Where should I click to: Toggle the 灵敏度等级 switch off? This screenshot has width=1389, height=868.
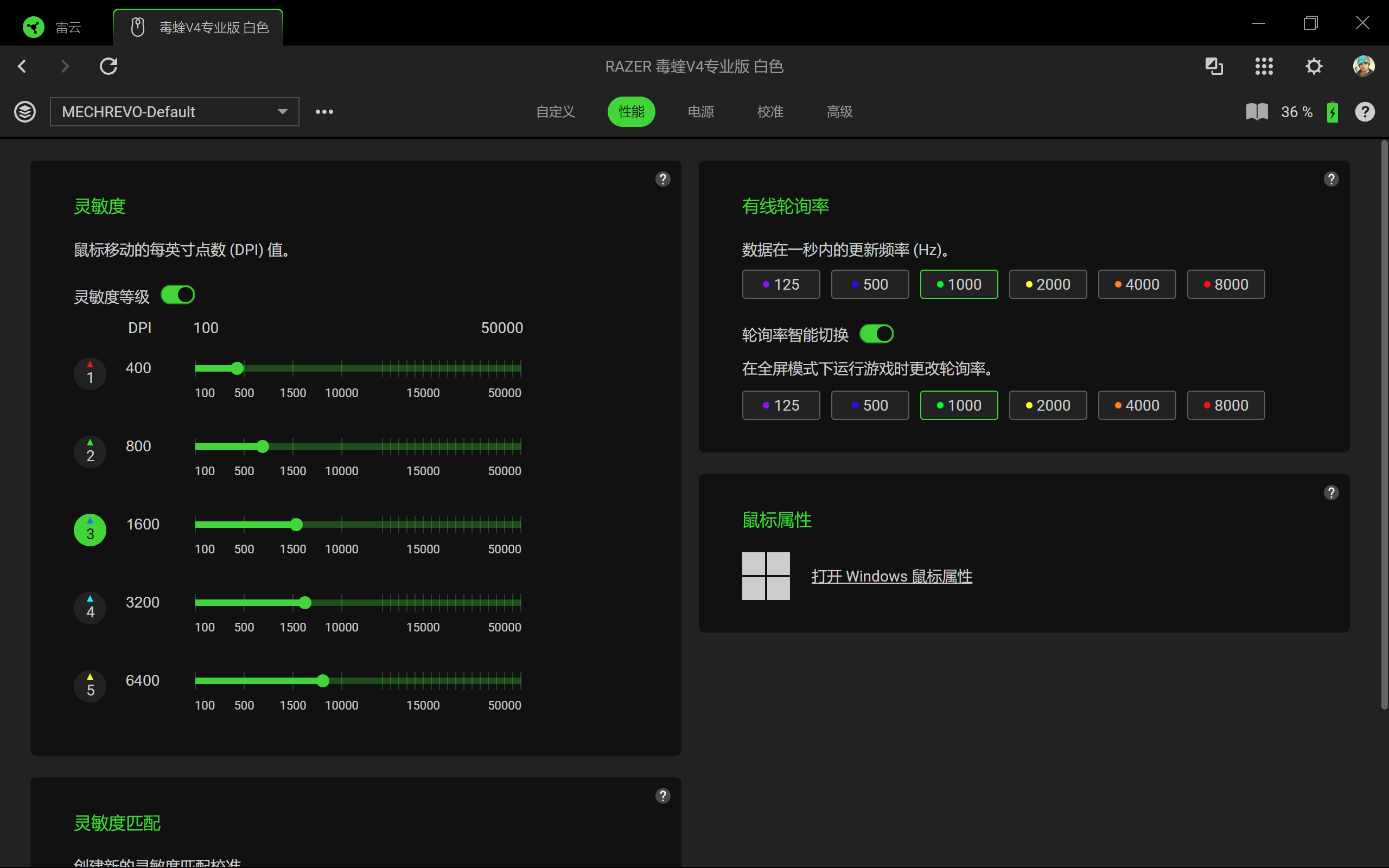pyautogui.click(x=178, y=295)
